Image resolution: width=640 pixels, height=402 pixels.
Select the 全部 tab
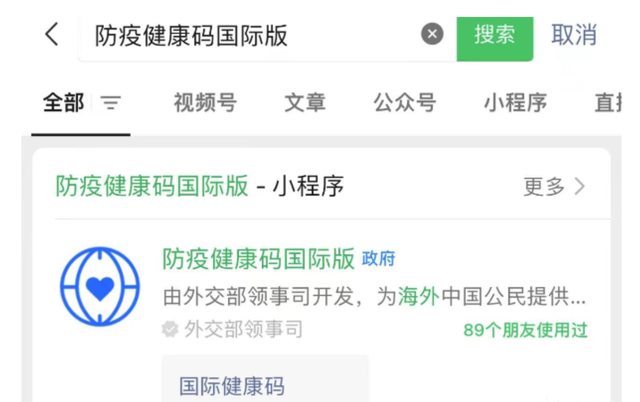coord(64,102)
